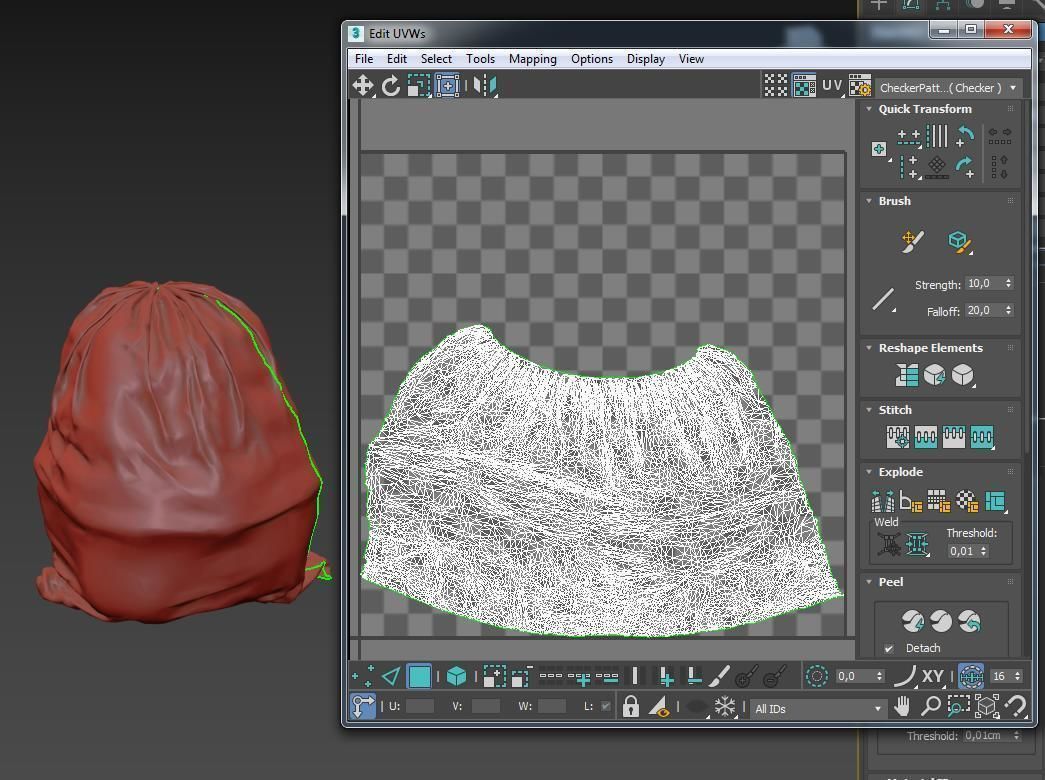Click the Mirror Horizontal tool

pyautogui.click(x=486, y=85)
